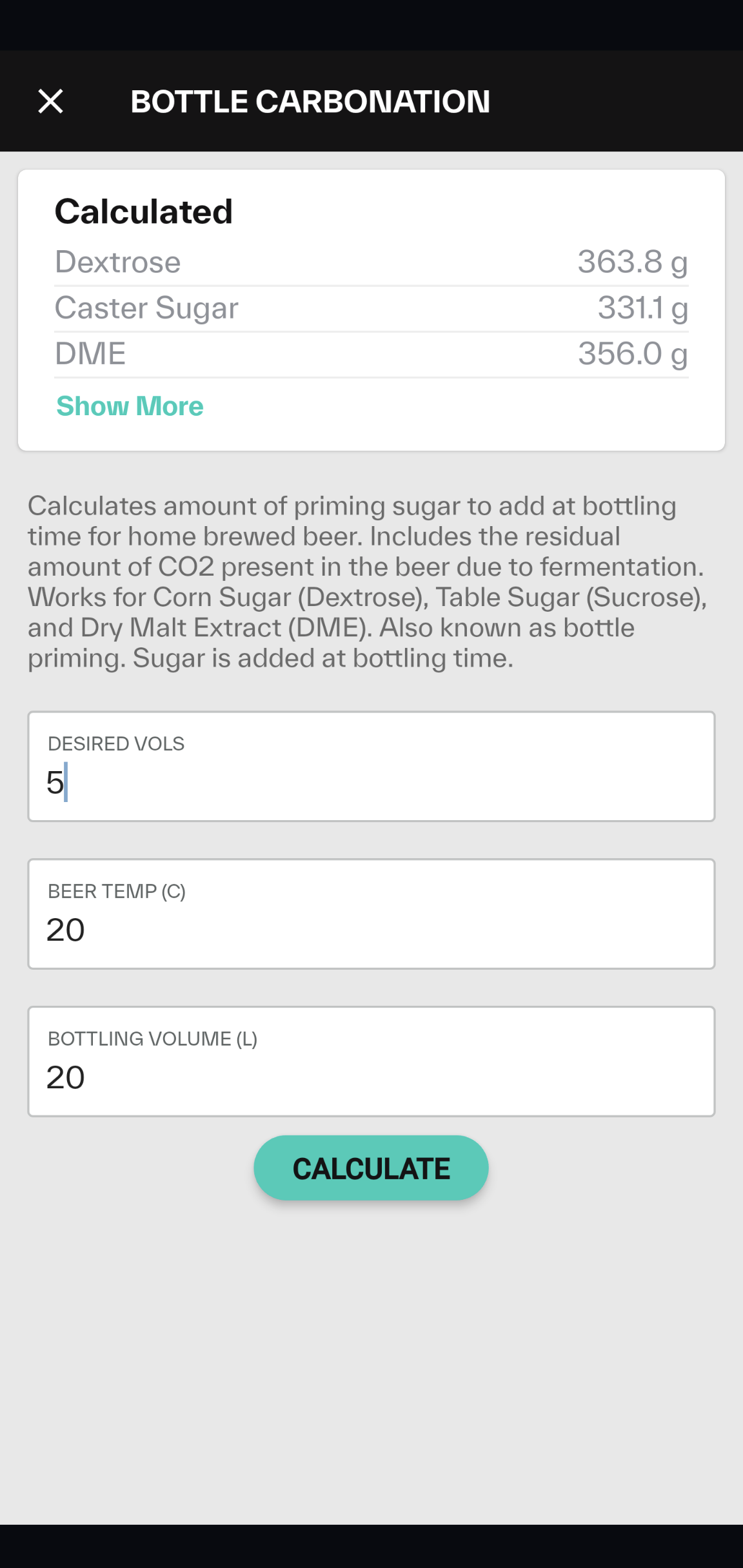
Task: Tap the value 5 in Desired Vols
Action: point(55,783)
